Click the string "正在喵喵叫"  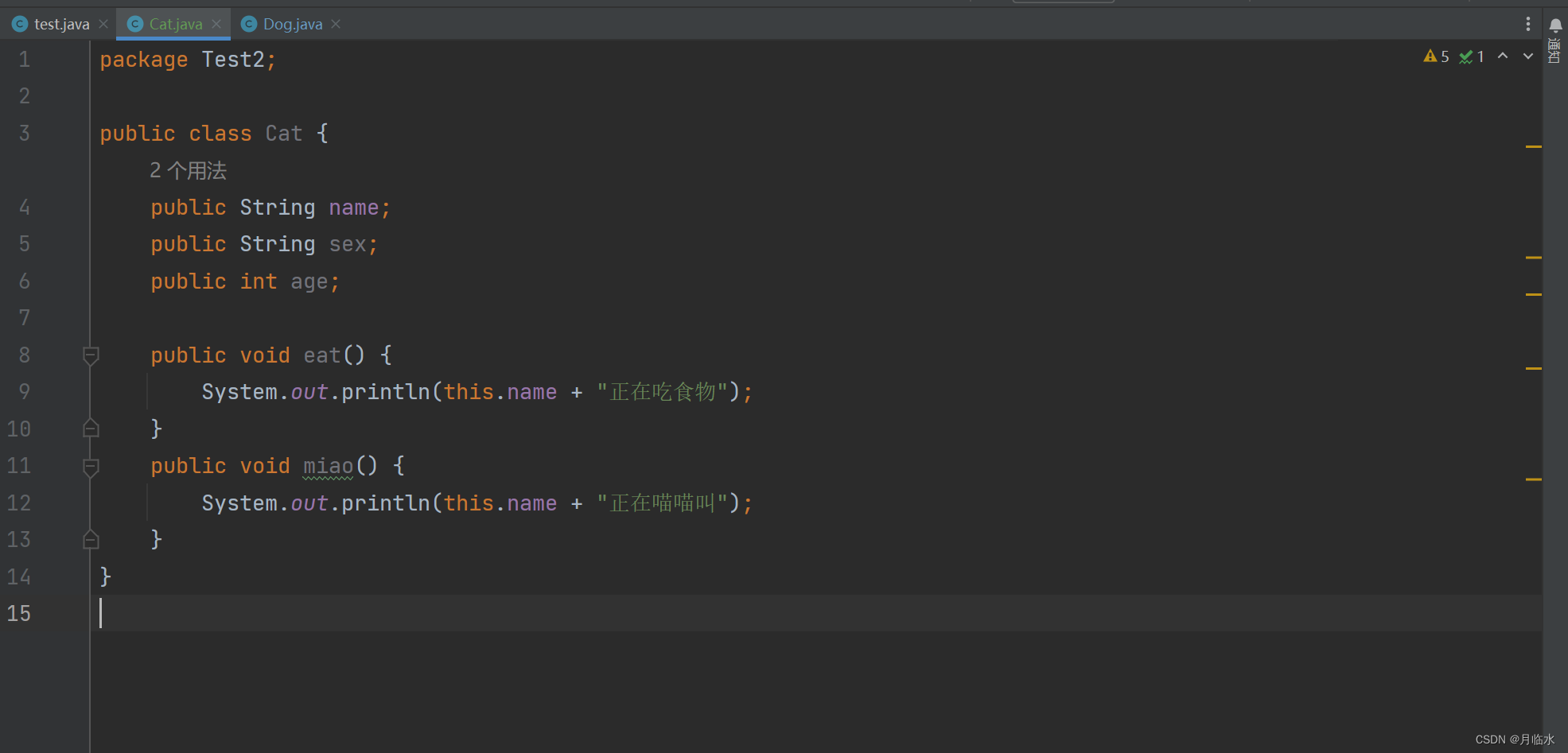coord(663,503)
